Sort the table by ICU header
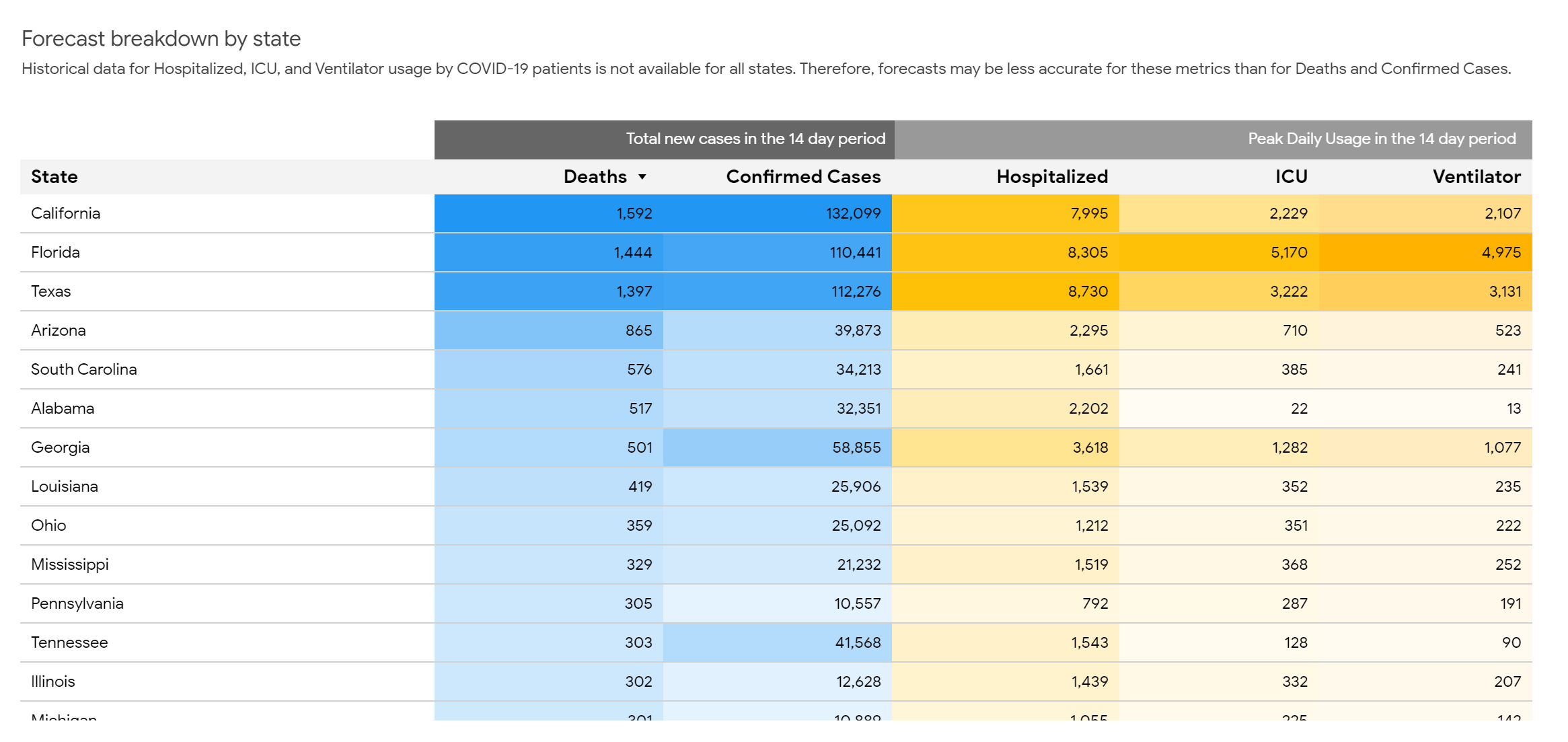 point(1291,177)
